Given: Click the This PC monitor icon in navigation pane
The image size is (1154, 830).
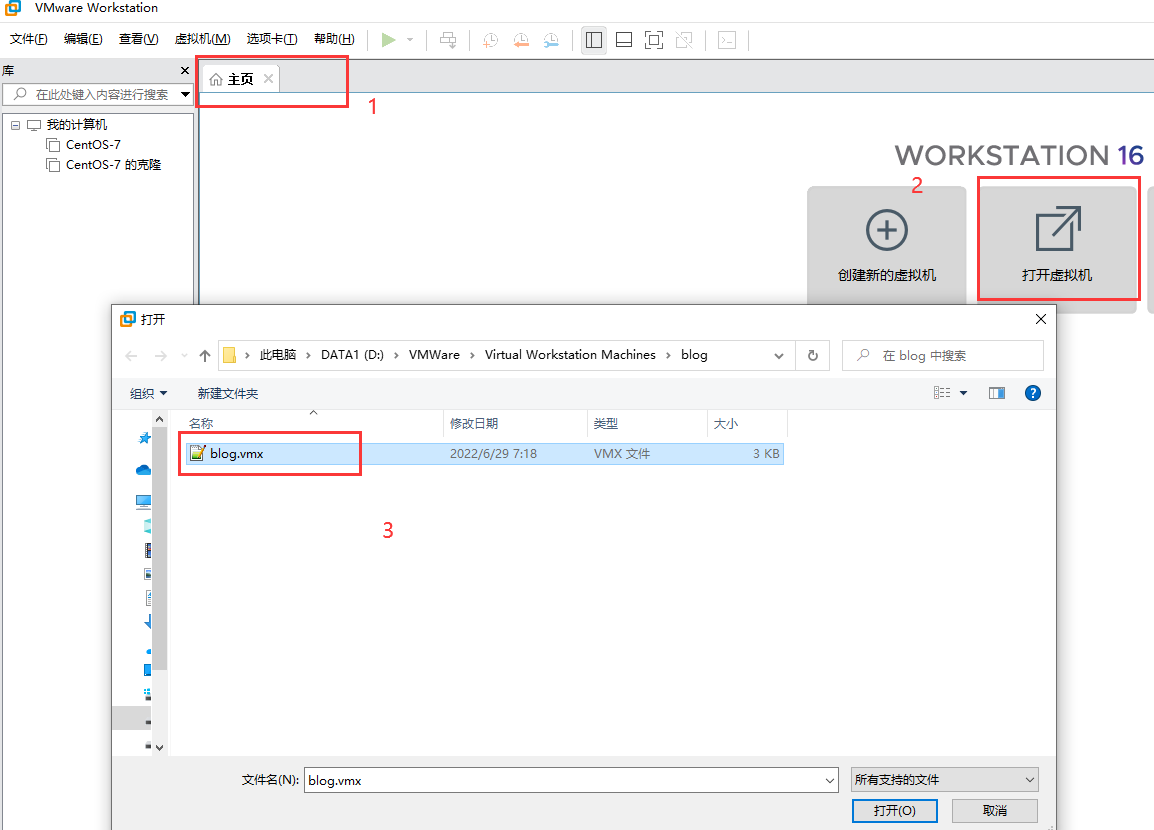Looking at the screenshot, I should [144, 502].
